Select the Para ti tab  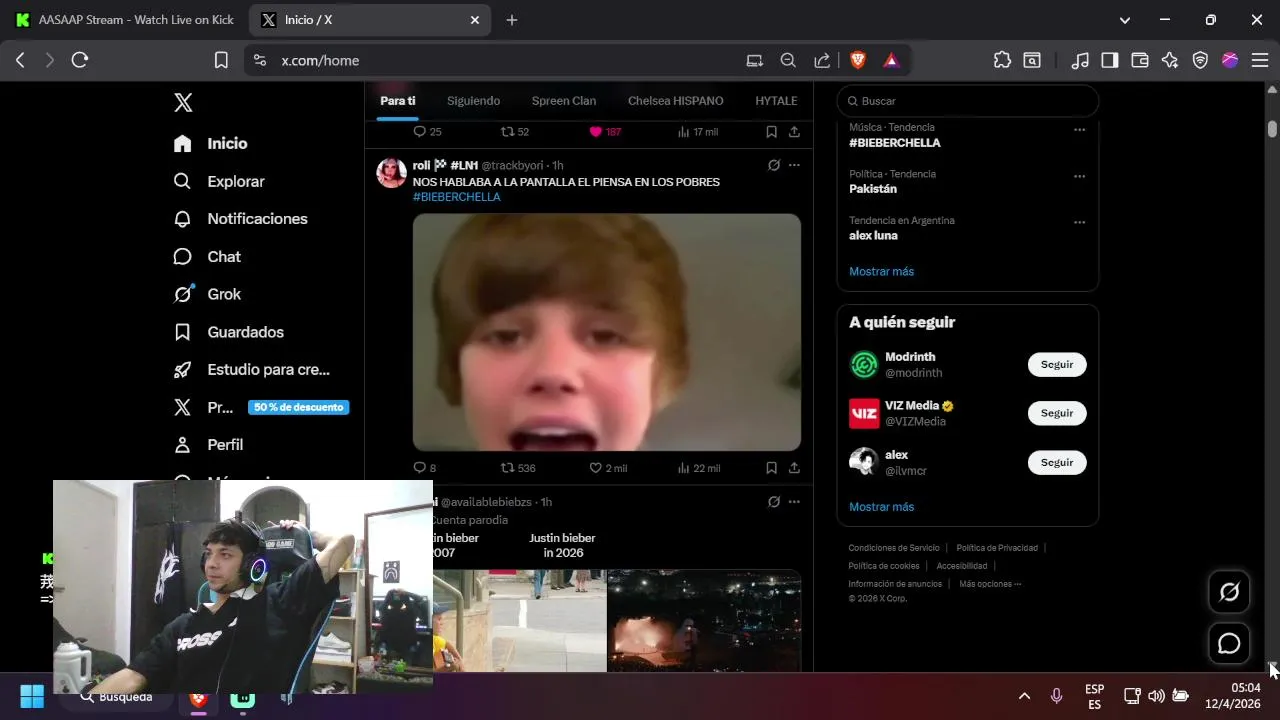point(398,101)
